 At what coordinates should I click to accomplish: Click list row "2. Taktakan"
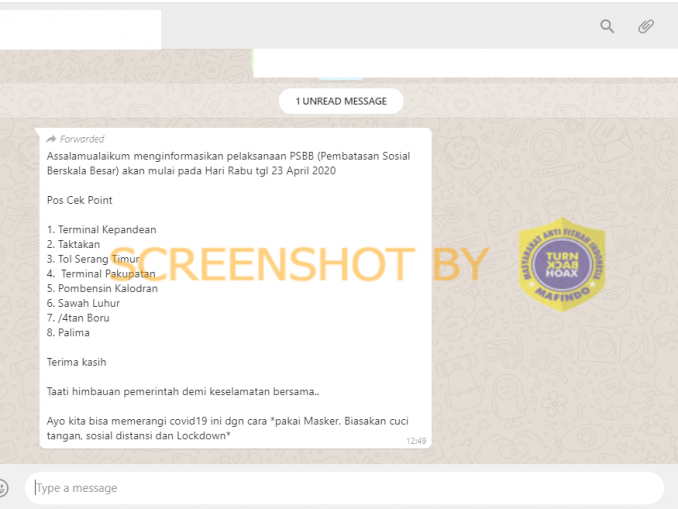(x=74, y=244)
